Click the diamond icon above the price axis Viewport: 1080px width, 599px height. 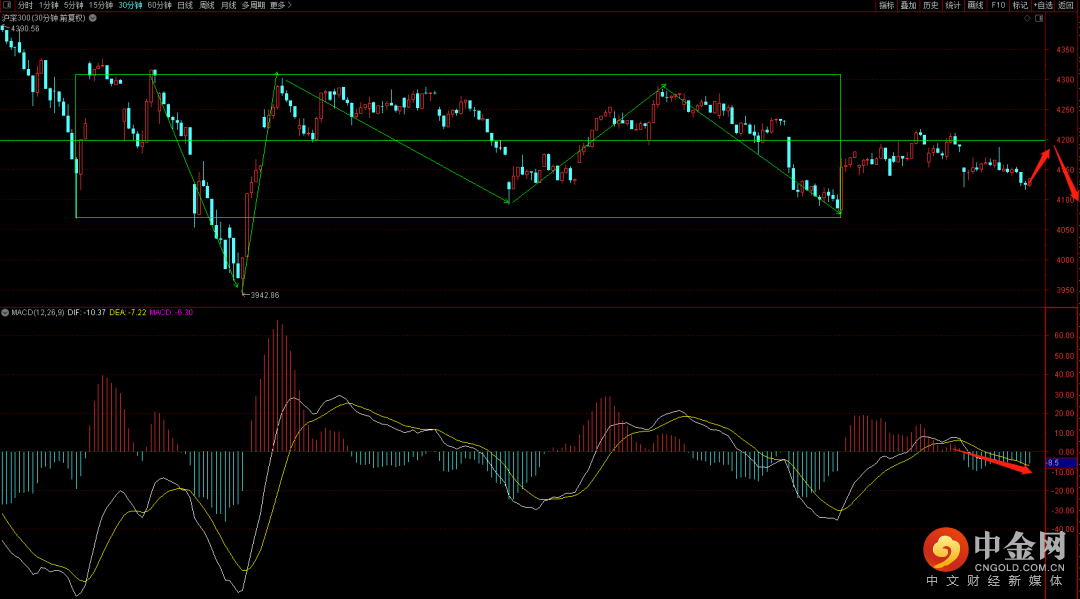pyautogui.click(x=1026, y=18)
